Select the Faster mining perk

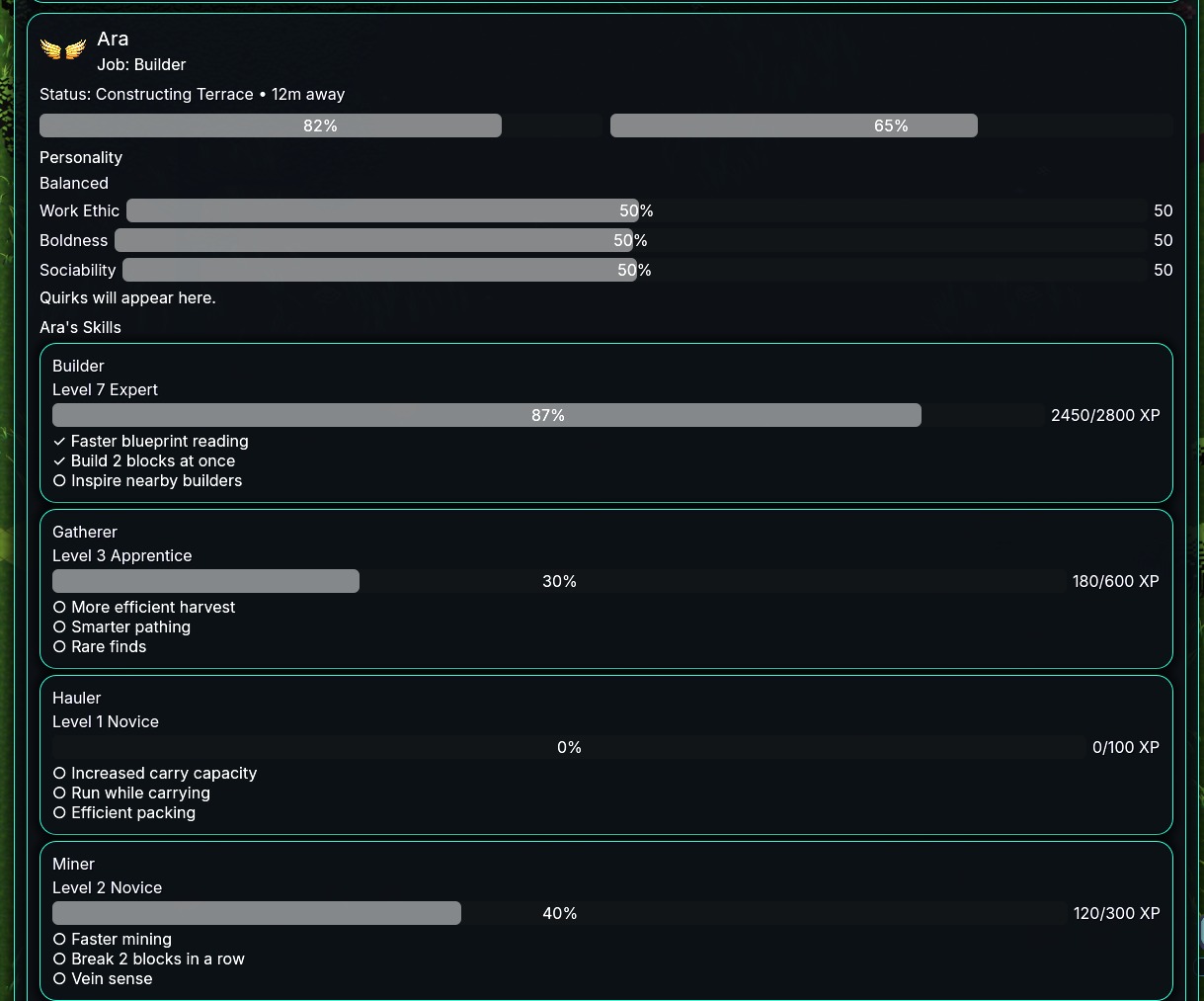[x=120, y=940]
